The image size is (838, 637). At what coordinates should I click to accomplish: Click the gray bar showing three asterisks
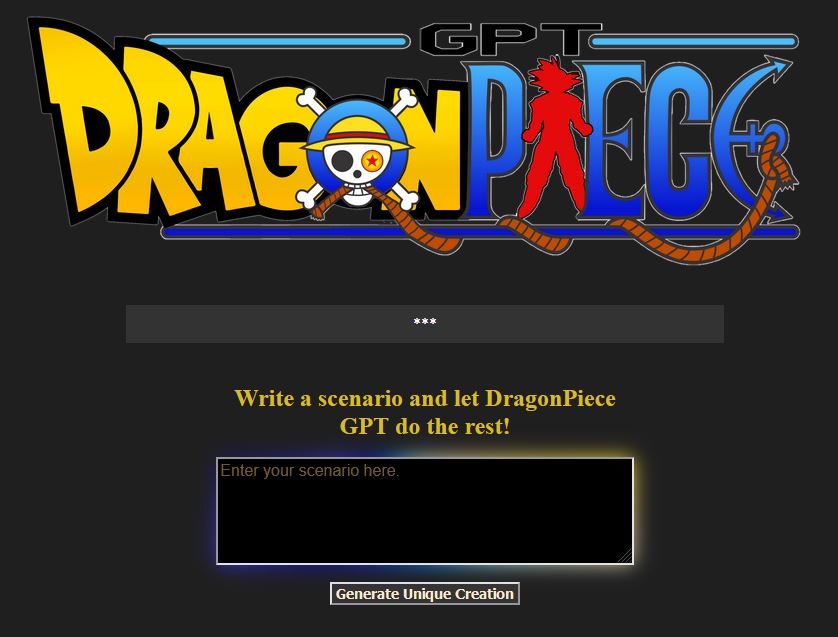point(425,324)
